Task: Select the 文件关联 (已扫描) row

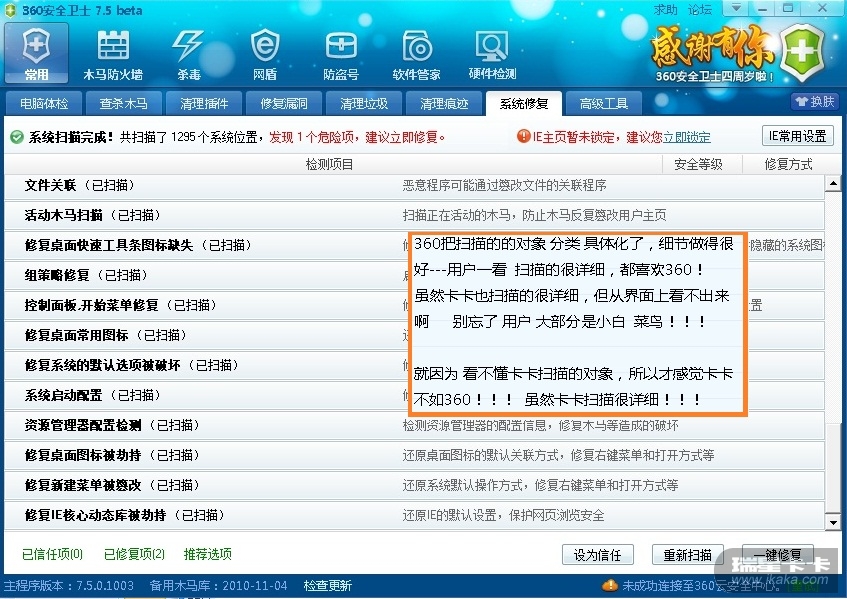Action: pyautogui.click(x=414, y=185)
